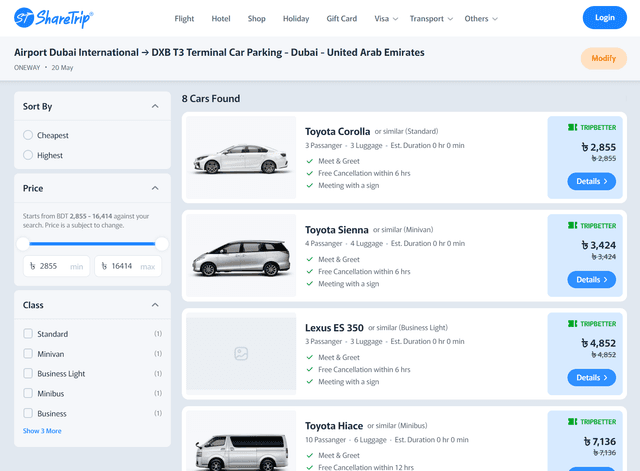
Task: View Details for Toyota Sienna
Action: [591, 280]
